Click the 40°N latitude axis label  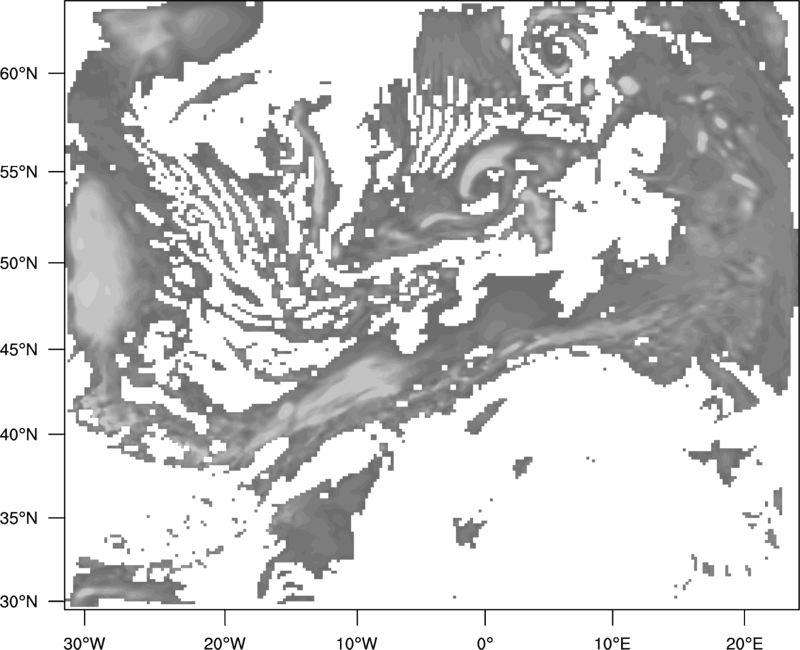pyautogui.click(x=19, y=435)
